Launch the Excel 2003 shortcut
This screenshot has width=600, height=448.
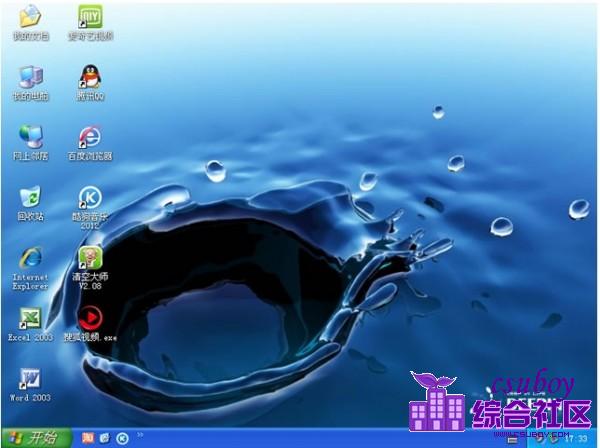(x=31, y=318)
